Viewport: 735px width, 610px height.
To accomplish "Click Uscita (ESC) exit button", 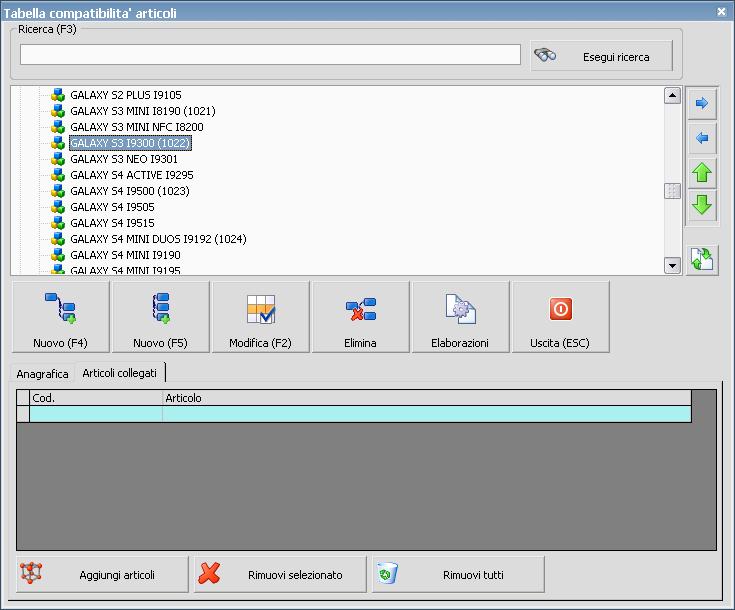I will pyautogui.click(x=561, y=316).
